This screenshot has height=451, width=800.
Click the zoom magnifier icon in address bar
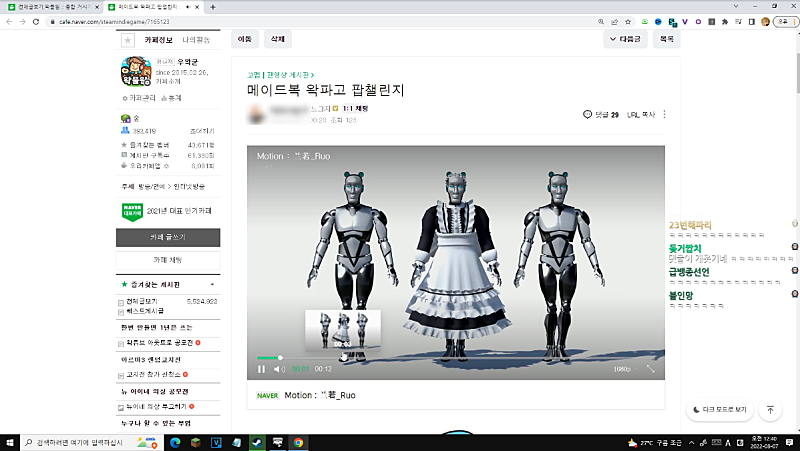pos(601,21)
